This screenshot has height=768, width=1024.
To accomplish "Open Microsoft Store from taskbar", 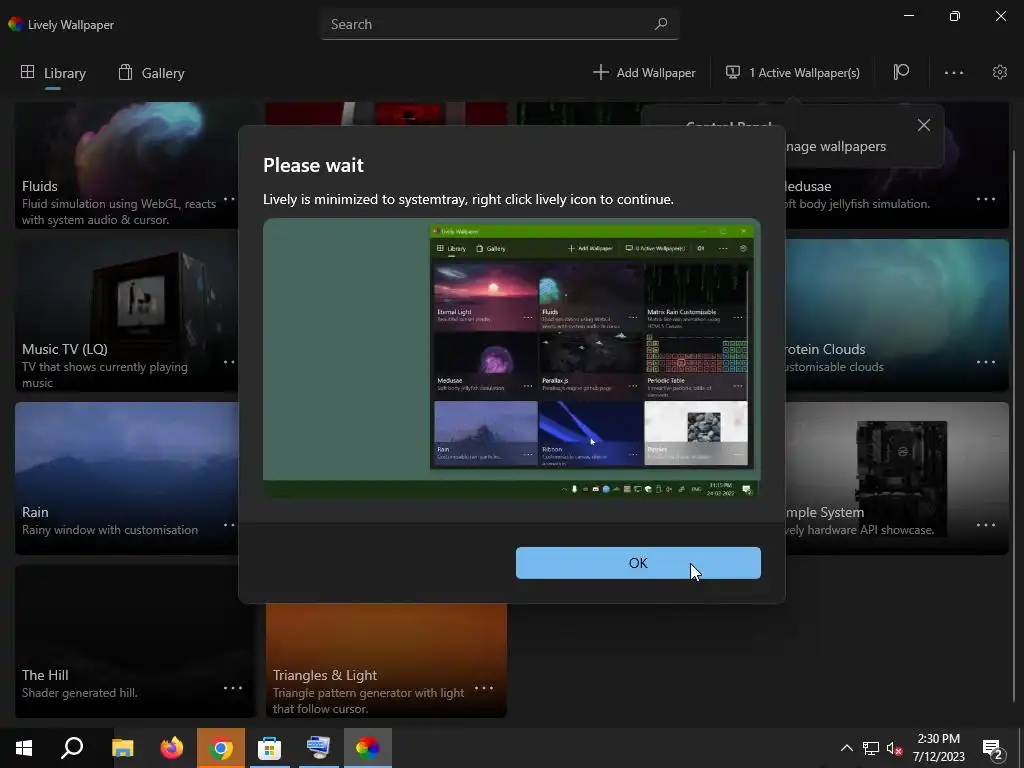I will (269, 748).
